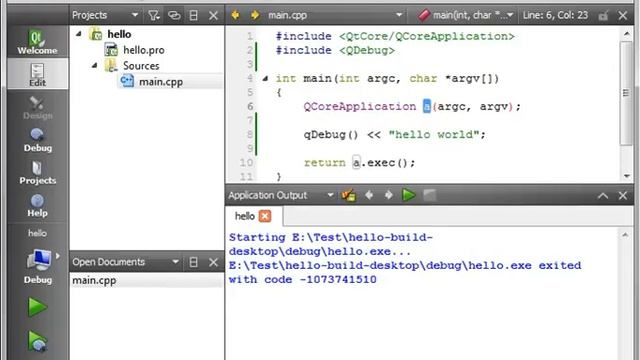Open the Design mode

(37, 107)
